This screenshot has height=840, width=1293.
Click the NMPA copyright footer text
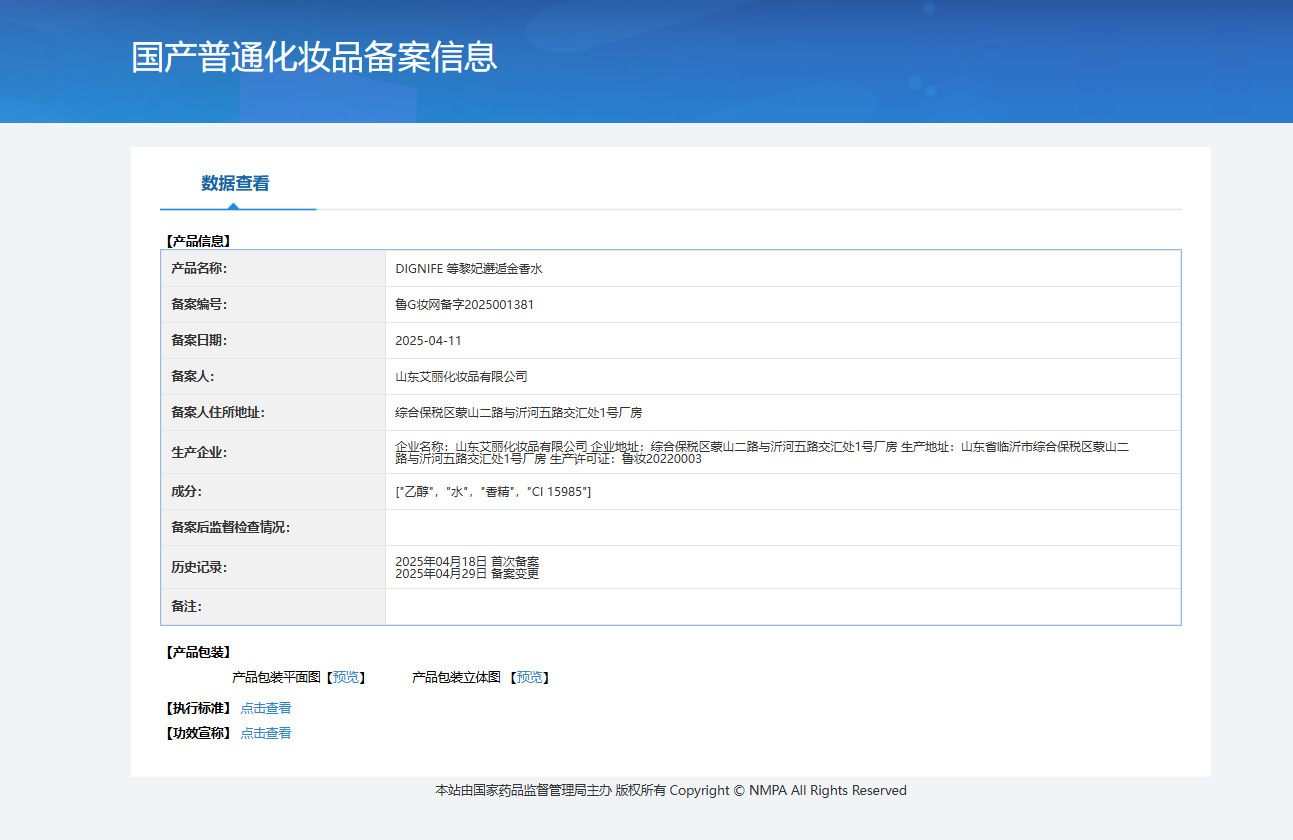[671, 791]
